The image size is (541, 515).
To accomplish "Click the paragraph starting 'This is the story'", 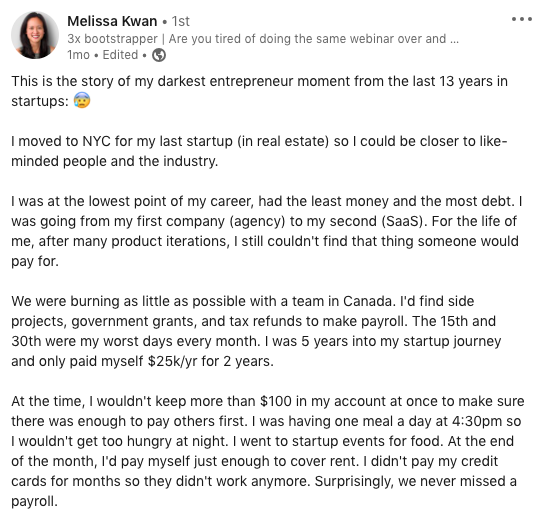I will pyautogui.click(x=259, y=91).
